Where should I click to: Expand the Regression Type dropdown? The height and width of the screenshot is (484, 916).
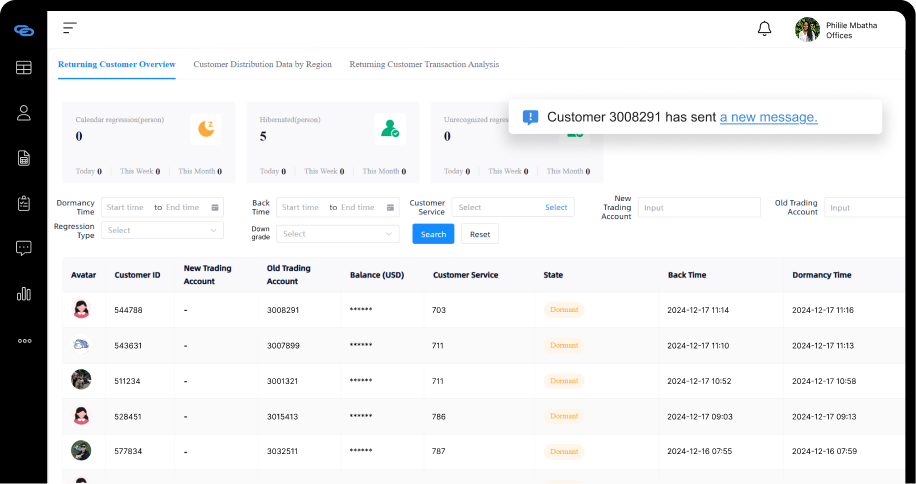coord(162,231)
